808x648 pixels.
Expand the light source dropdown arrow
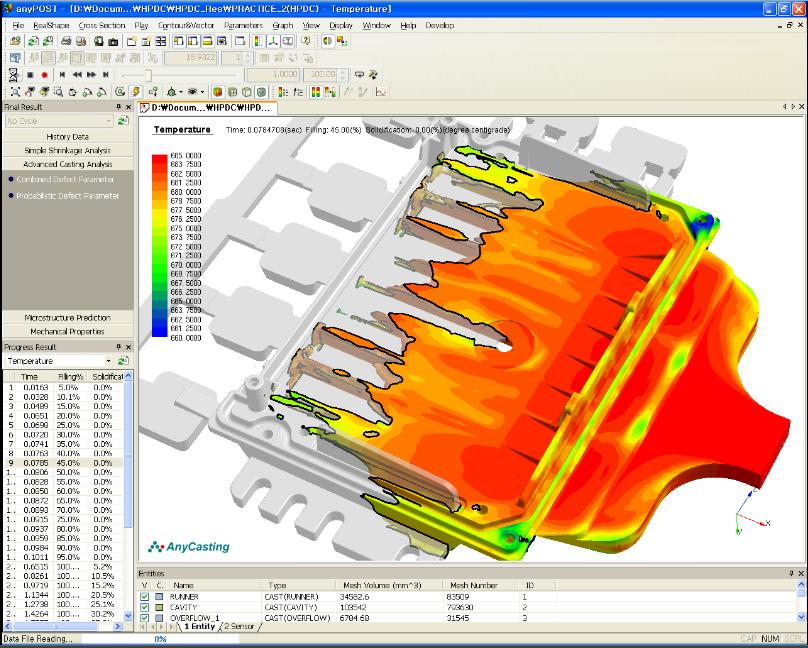click(181, 92)
